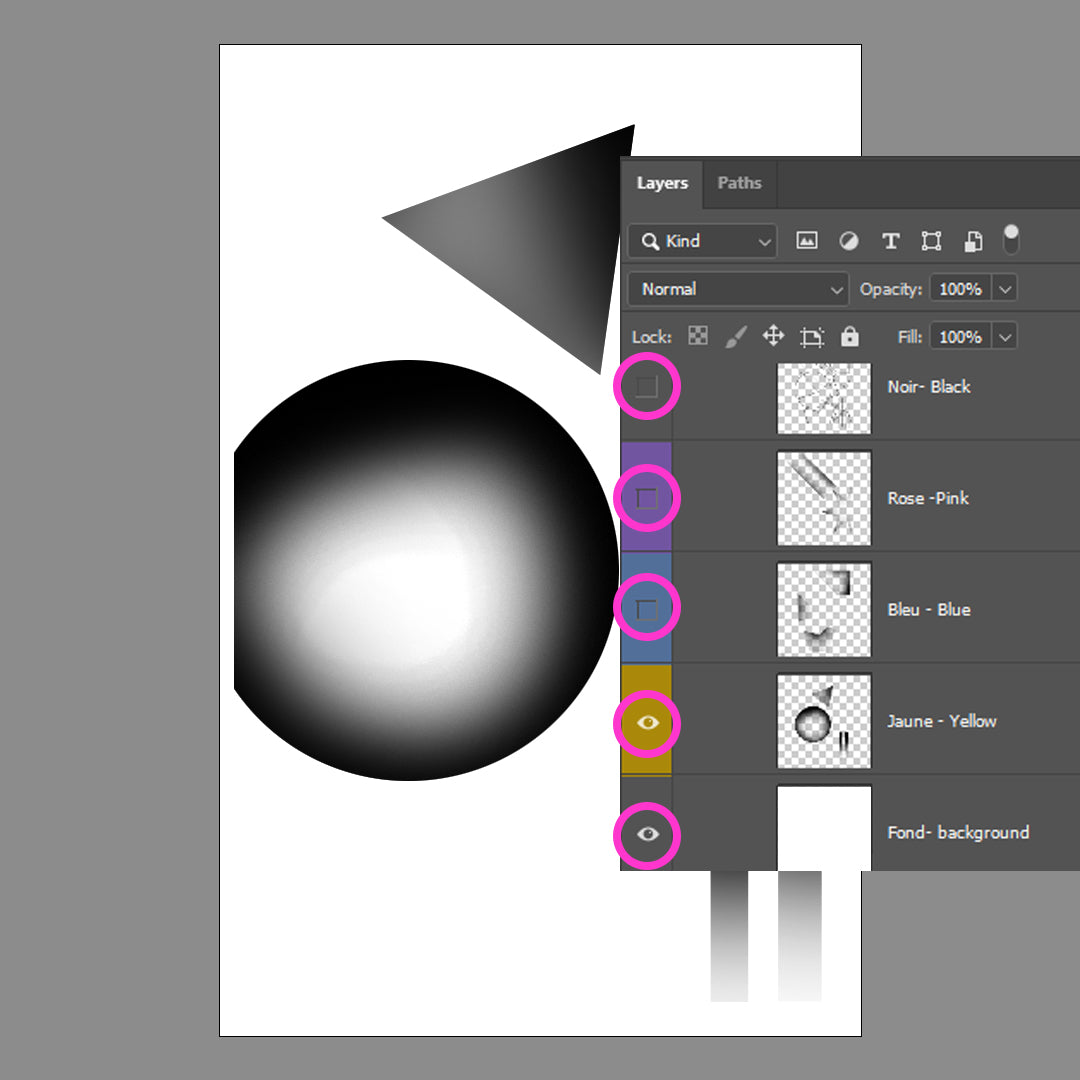Filter layers by pixel layer icon
This screenshot has height=1080, width=1080.
click(807, 241)
